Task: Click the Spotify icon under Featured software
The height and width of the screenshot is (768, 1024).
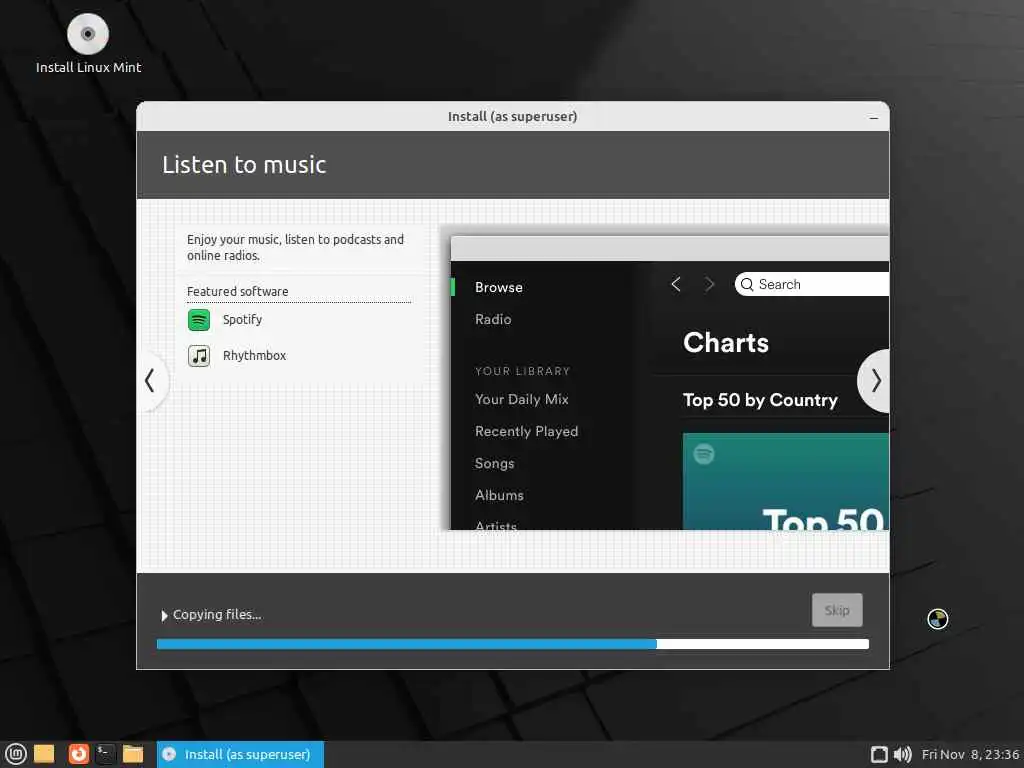Action: pyautogui.click(x=199, y=320)
